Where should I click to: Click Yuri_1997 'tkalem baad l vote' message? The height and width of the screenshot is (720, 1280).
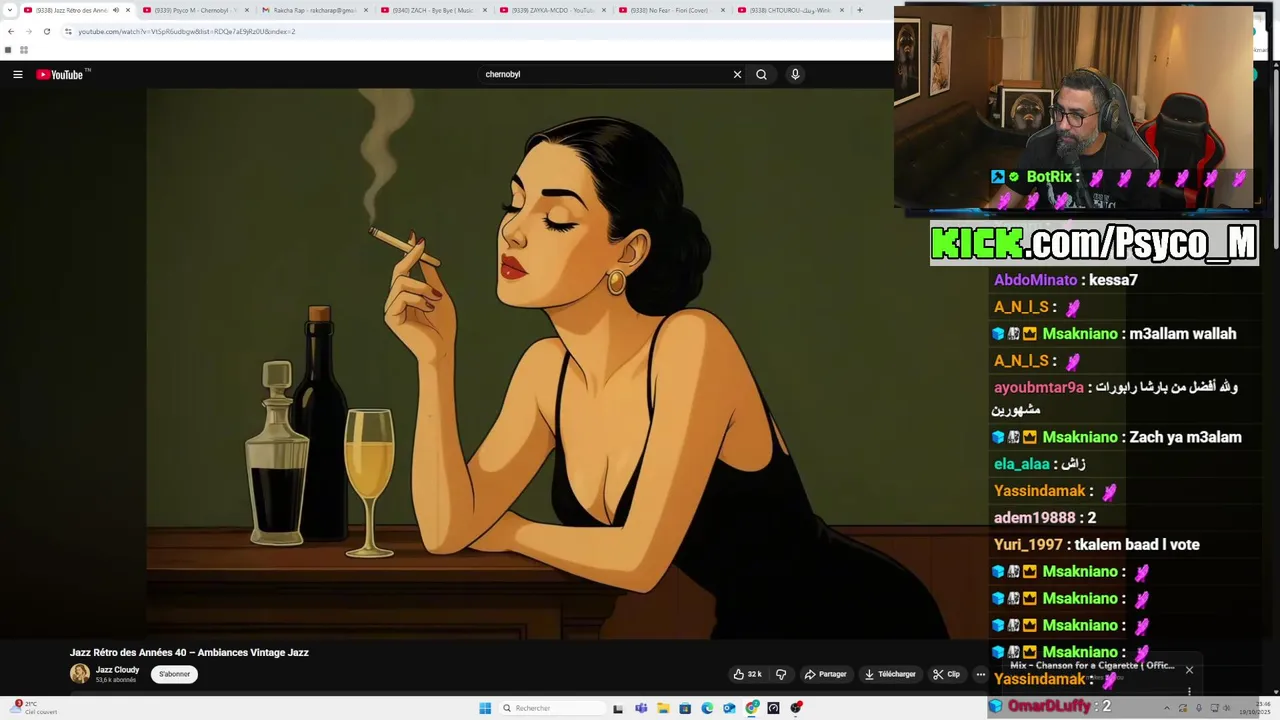(1137, 545)
